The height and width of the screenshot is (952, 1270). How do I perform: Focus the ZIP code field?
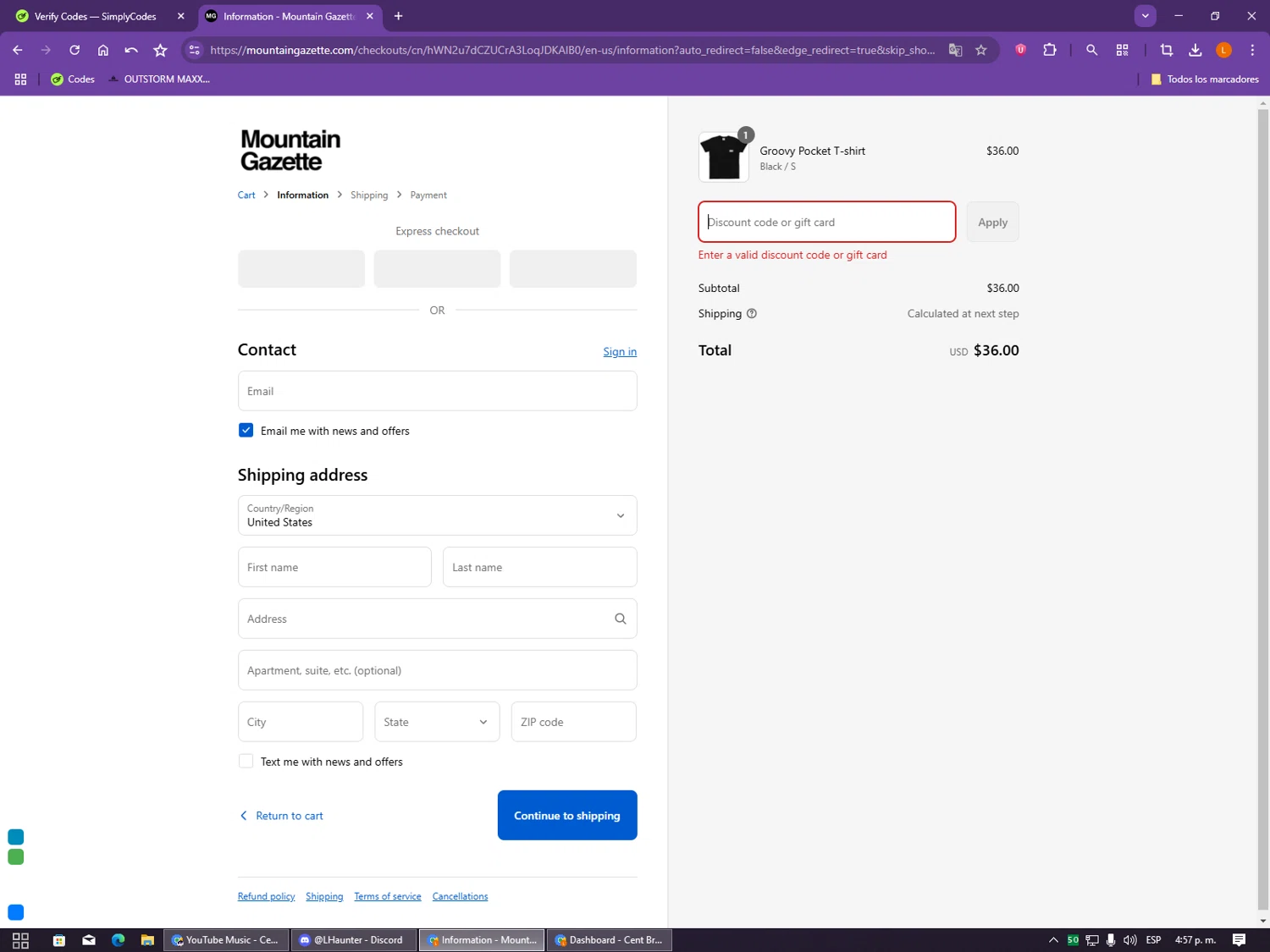(573, 722)
